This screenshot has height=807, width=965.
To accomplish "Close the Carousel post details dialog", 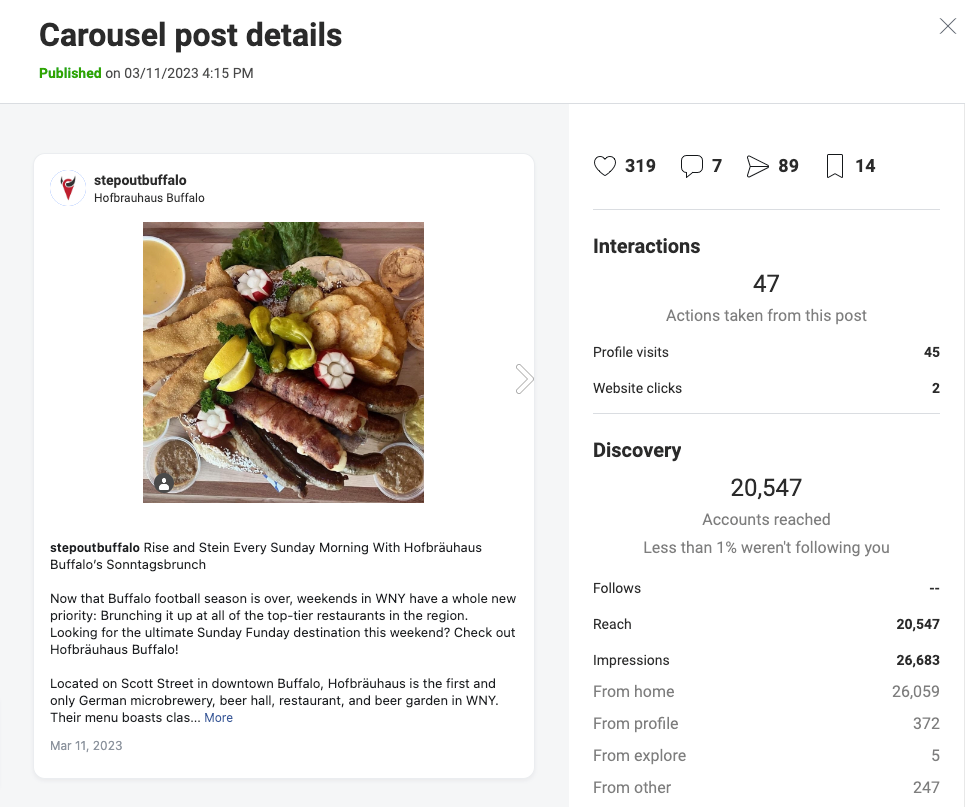I will coord(948,26).
